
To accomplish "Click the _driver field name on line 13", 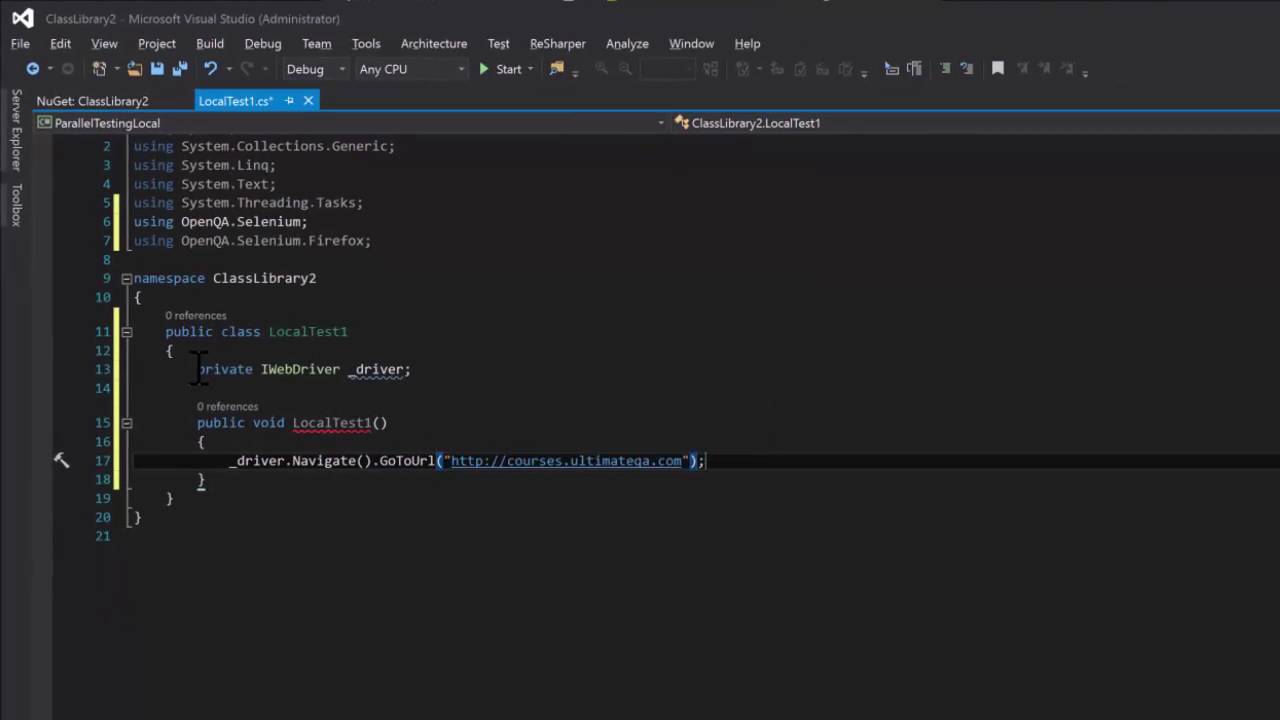I will 375,369.
